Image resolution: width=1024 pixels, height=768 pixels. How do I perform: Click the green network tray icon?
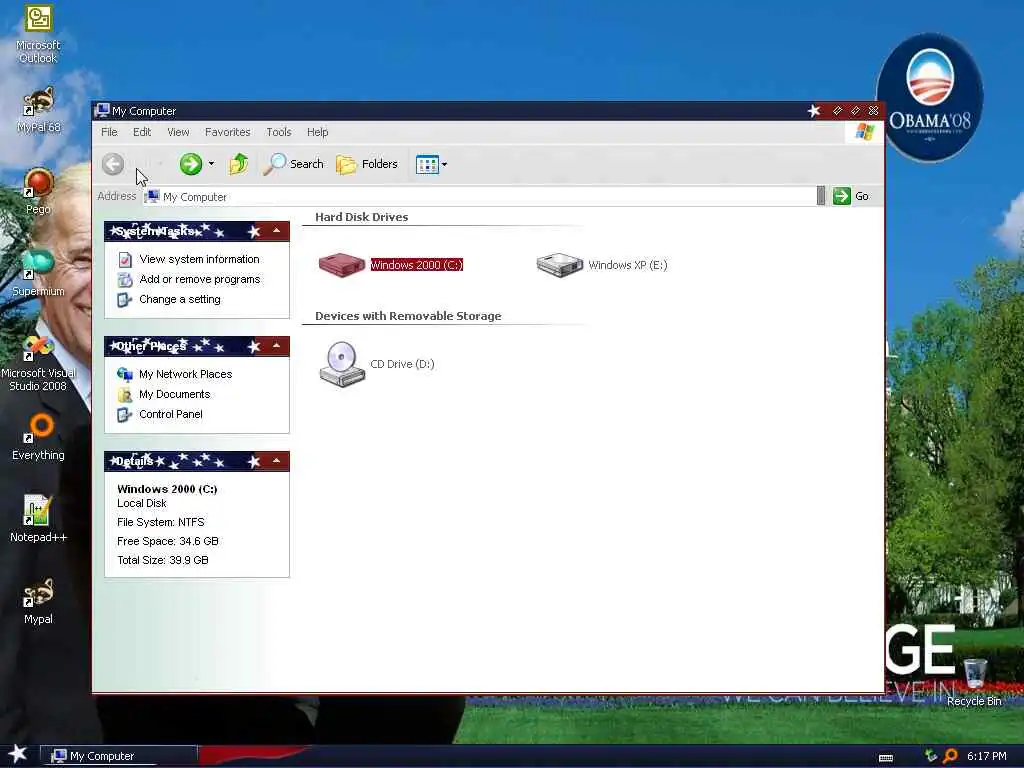931,756
